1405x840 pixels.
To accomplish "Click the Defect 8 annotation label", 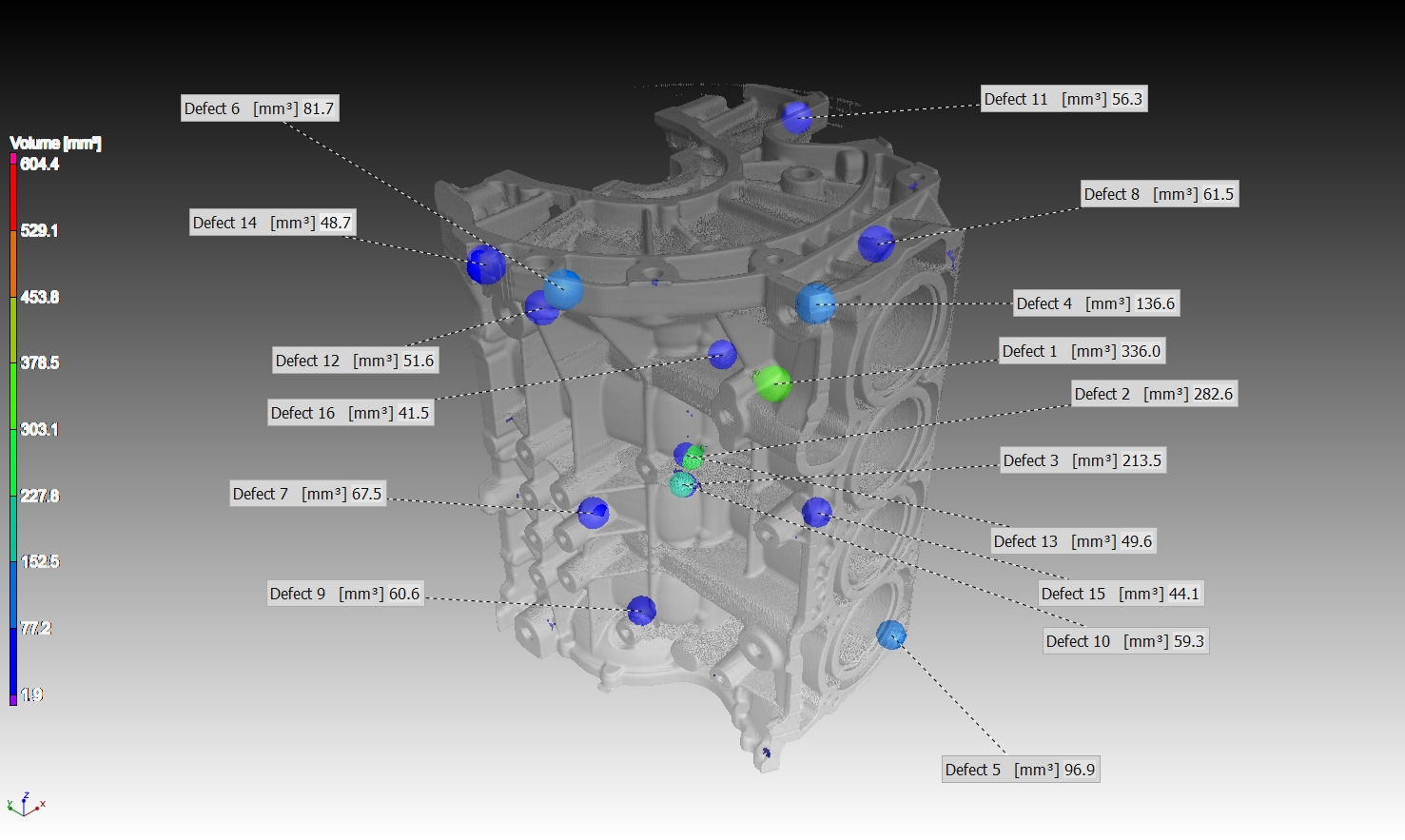I will 1160,194.
